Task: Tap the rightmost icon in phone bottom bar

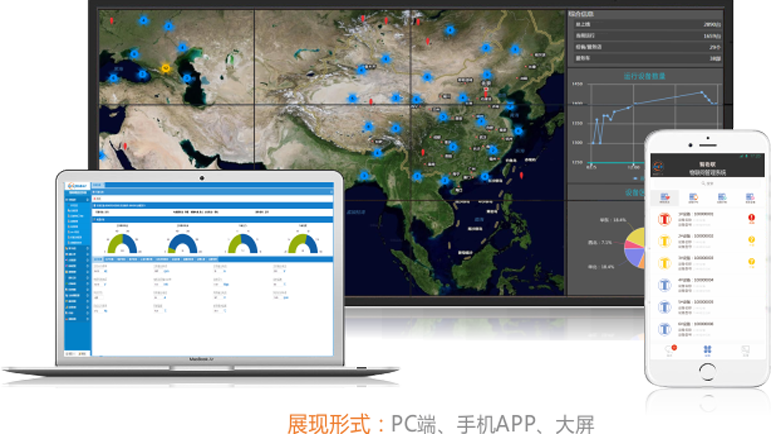Action: (x=744, y=349)
